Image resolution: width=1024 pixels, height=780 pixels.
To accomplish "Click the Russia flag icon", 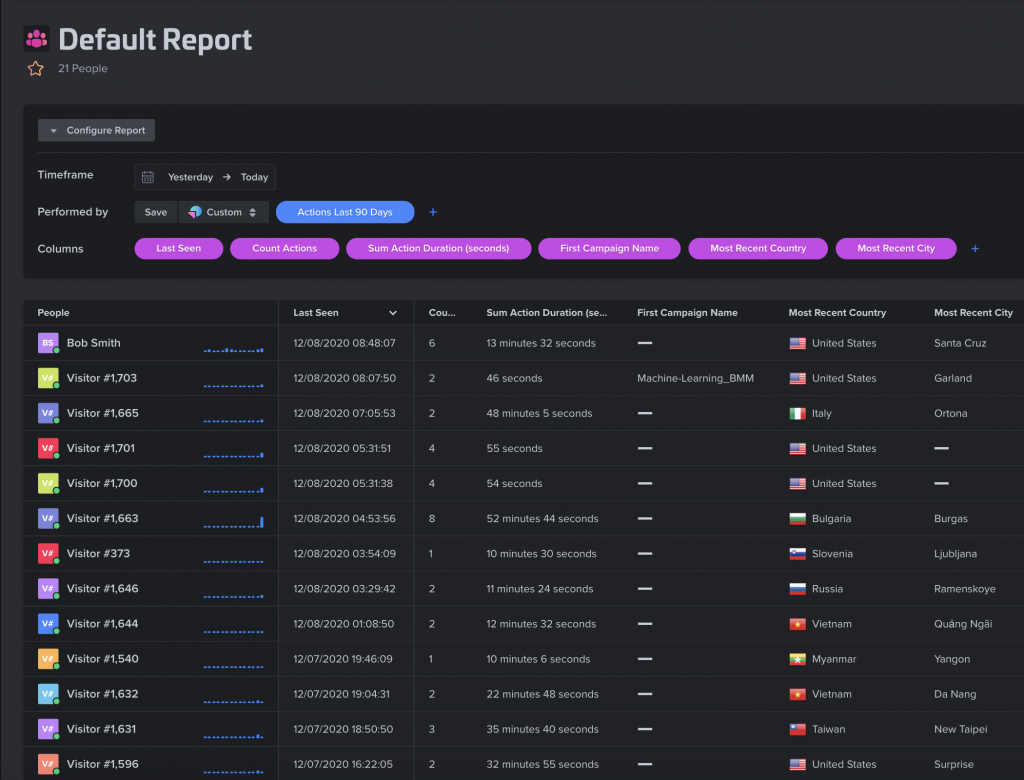I will click(797, 589).
